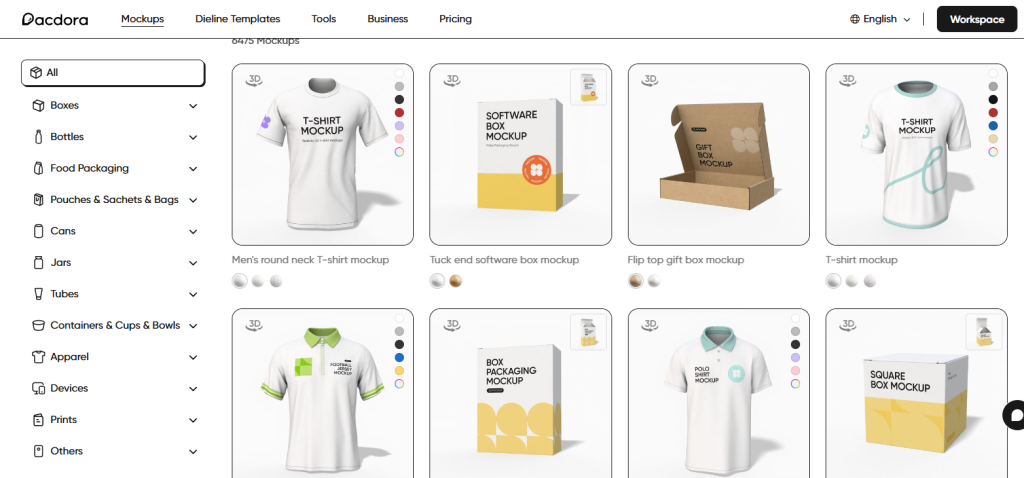Screen dimensions: 1024x478
Task: Expand the Boxes category chevron
Action: pyautogui.click(x=193, y=106)
